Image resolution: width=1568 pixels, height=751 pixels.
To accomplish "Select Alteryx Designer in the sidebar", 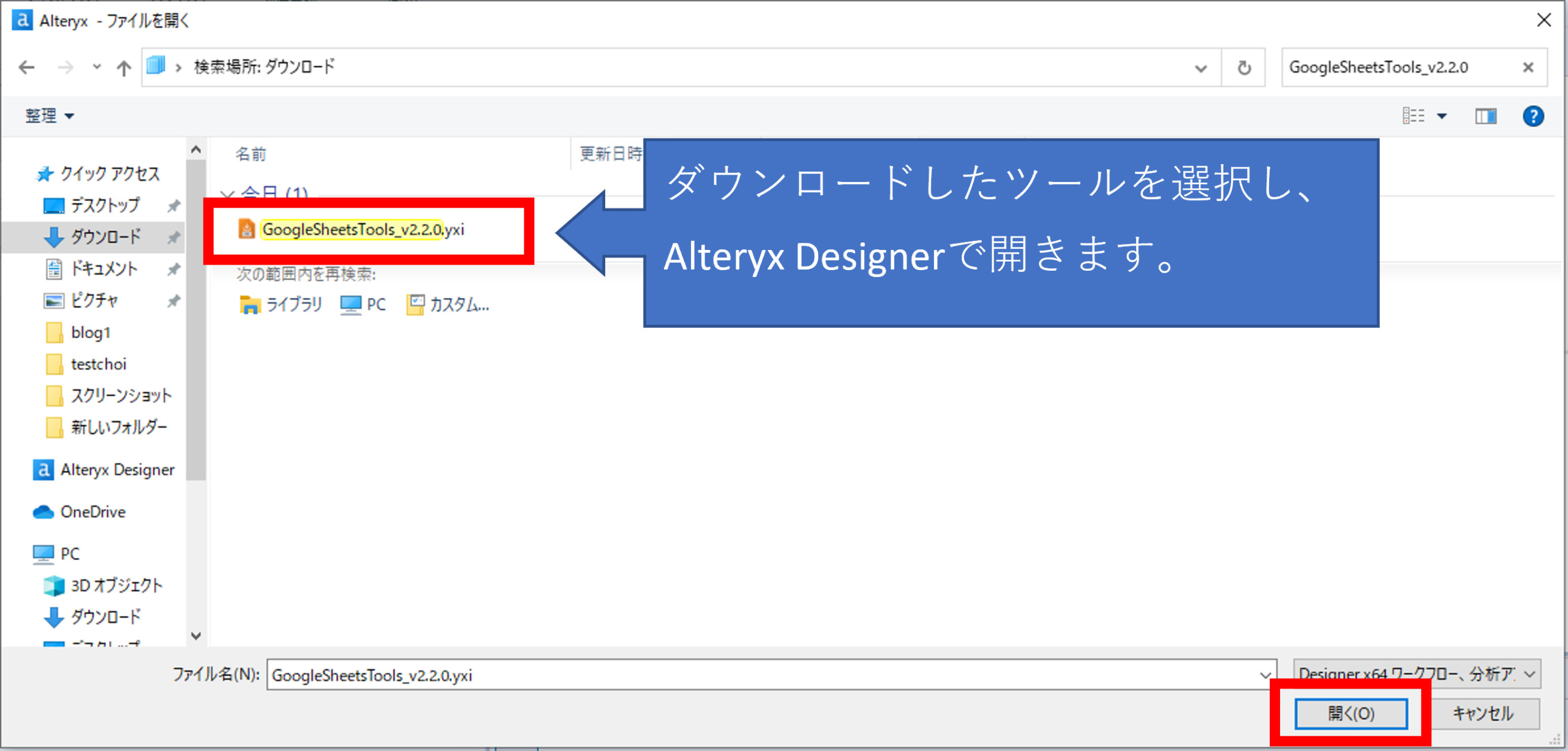I will [104, 470].
